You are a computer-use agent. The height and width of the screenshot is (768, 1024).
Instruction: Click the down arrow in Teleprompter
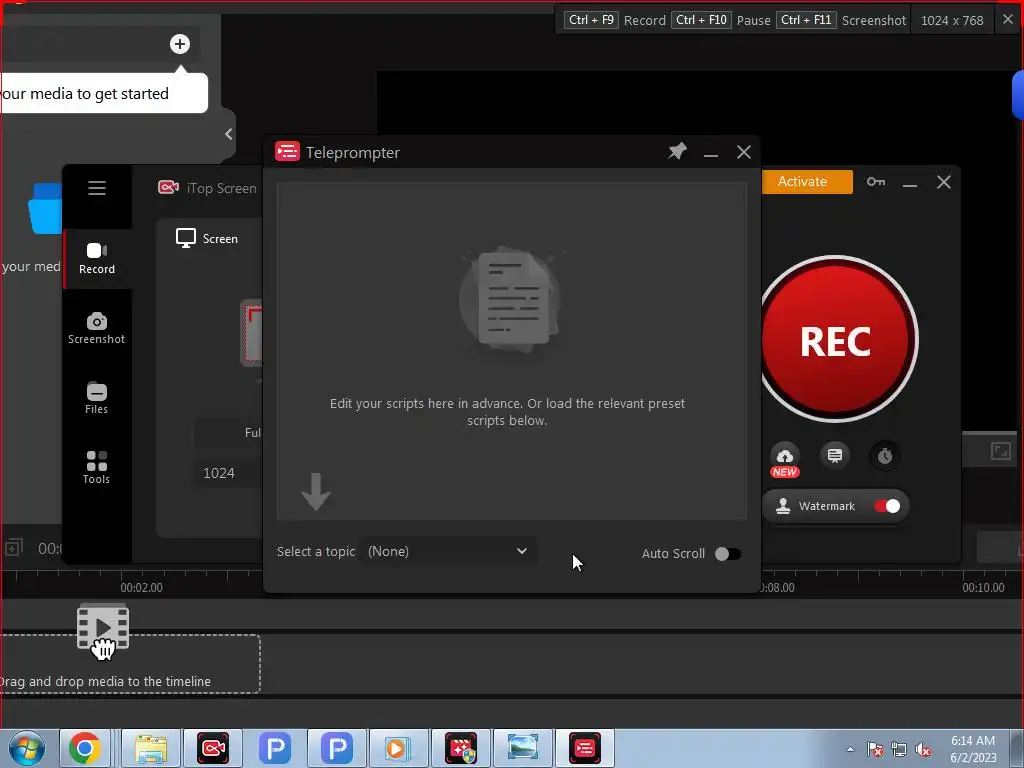point(316,491)
